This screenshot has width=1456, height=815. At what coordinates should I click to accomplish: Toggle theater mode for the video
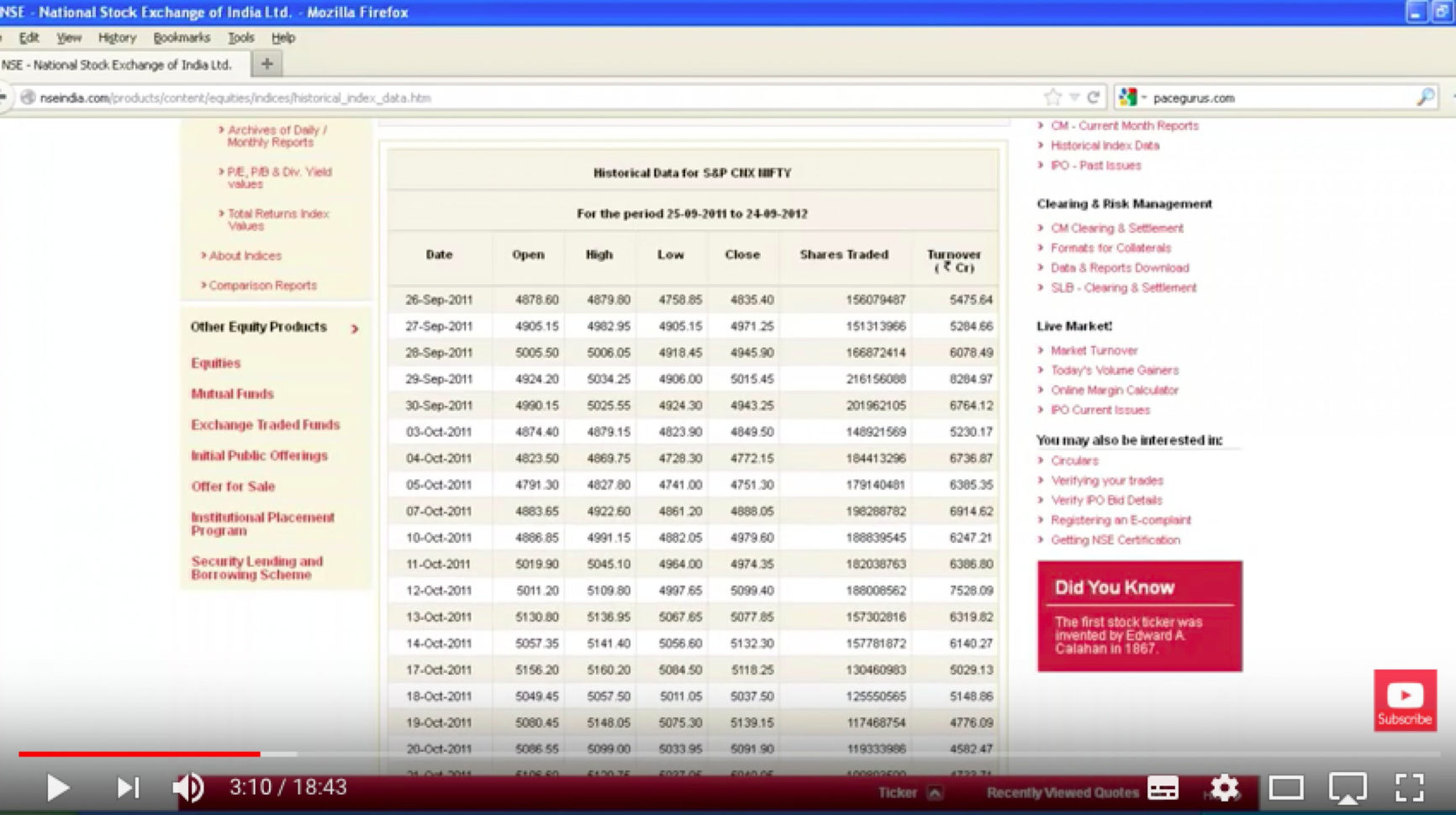[x=1285, y=788]
